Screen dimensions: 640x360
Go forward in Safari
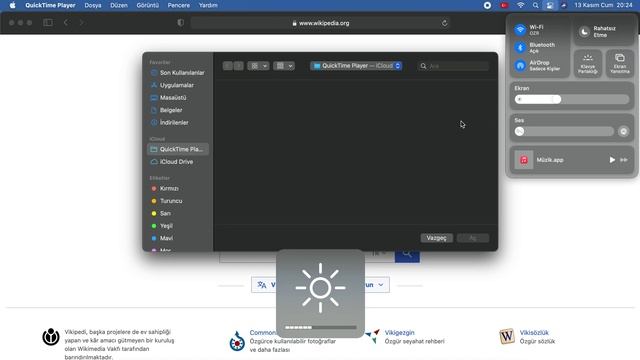tap(82, 22)
